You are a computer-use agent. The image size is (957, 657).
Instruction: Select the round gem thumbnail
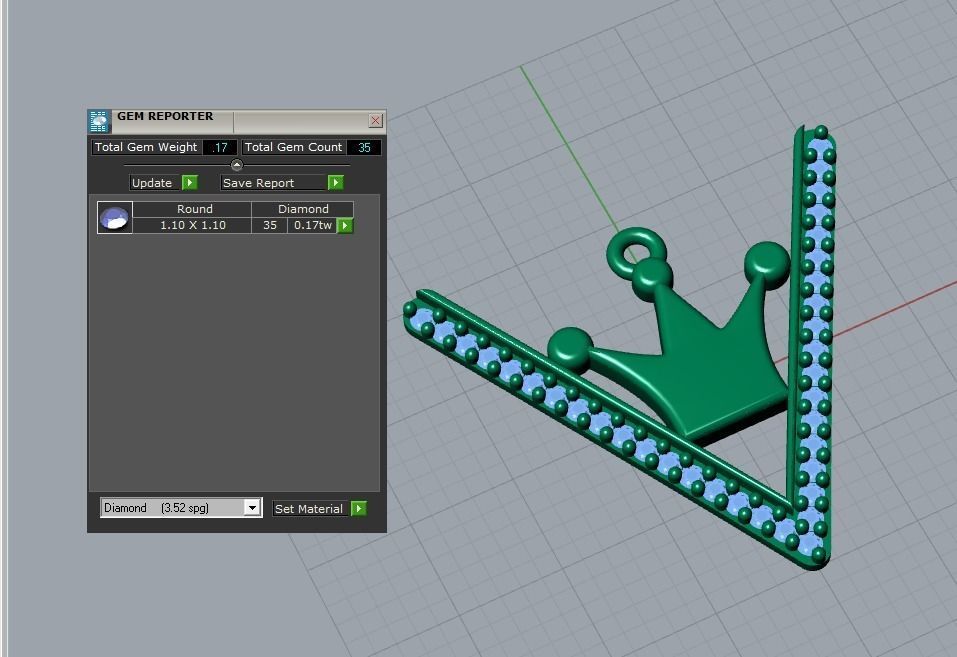pyautogui.click(x=115, y=217)
